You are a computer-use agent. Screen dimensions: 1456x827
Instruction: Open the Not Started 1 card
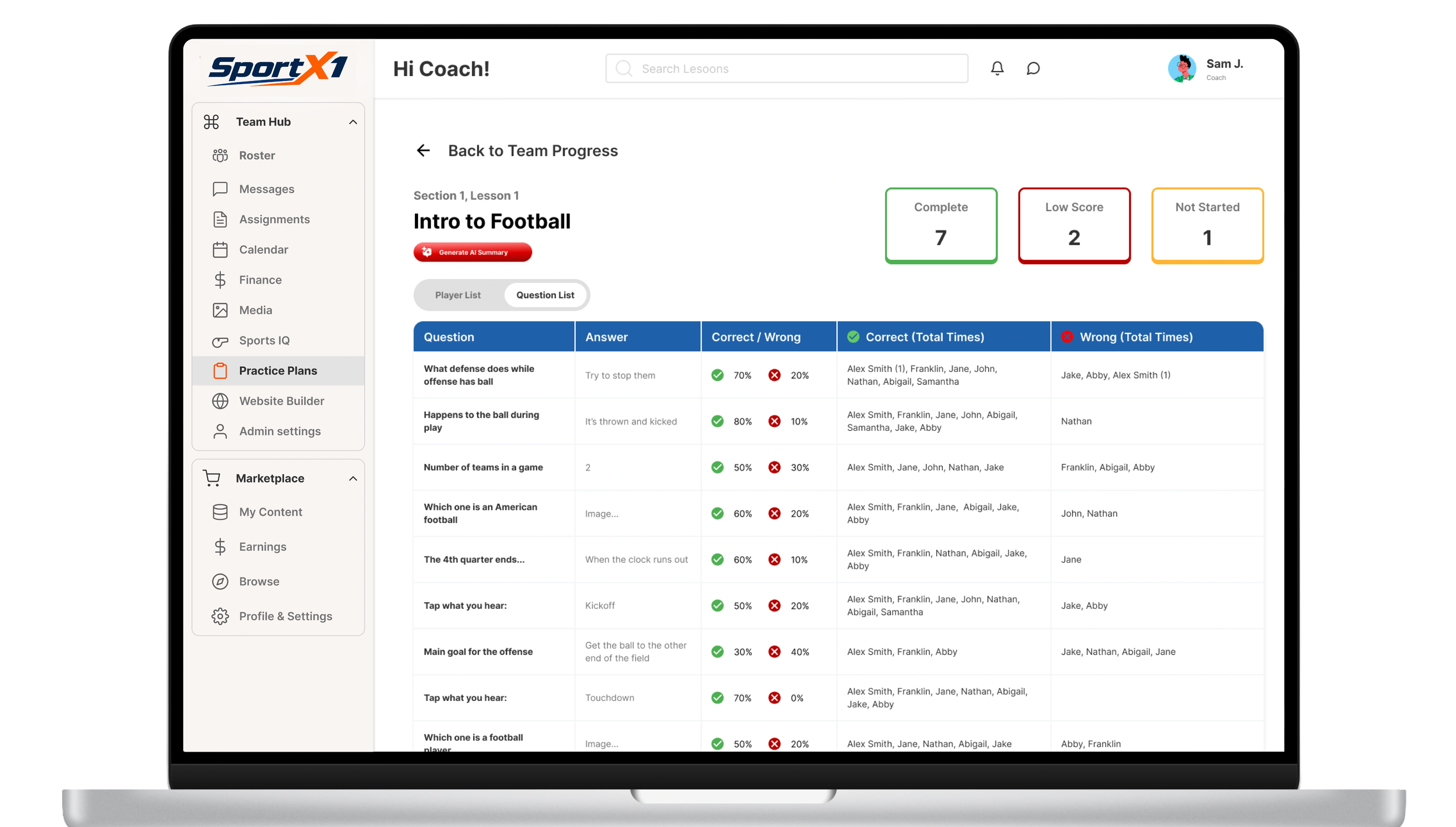[1207, 226]
